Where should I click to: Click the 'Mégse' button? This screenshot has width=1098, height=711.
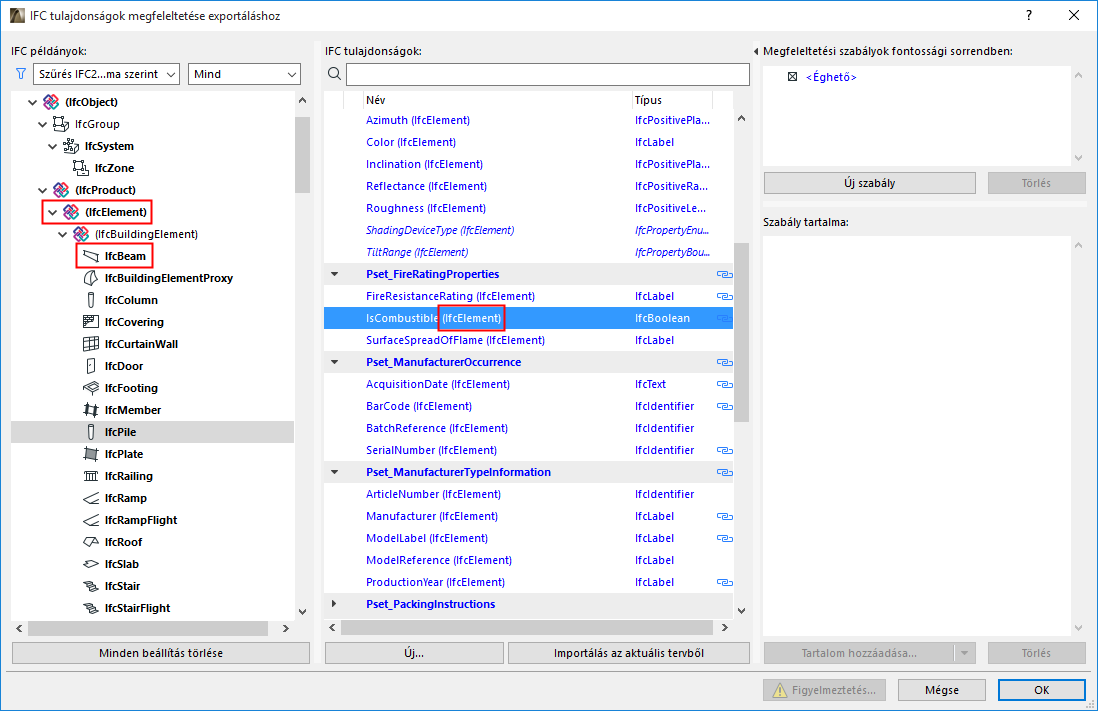(942, 690)
